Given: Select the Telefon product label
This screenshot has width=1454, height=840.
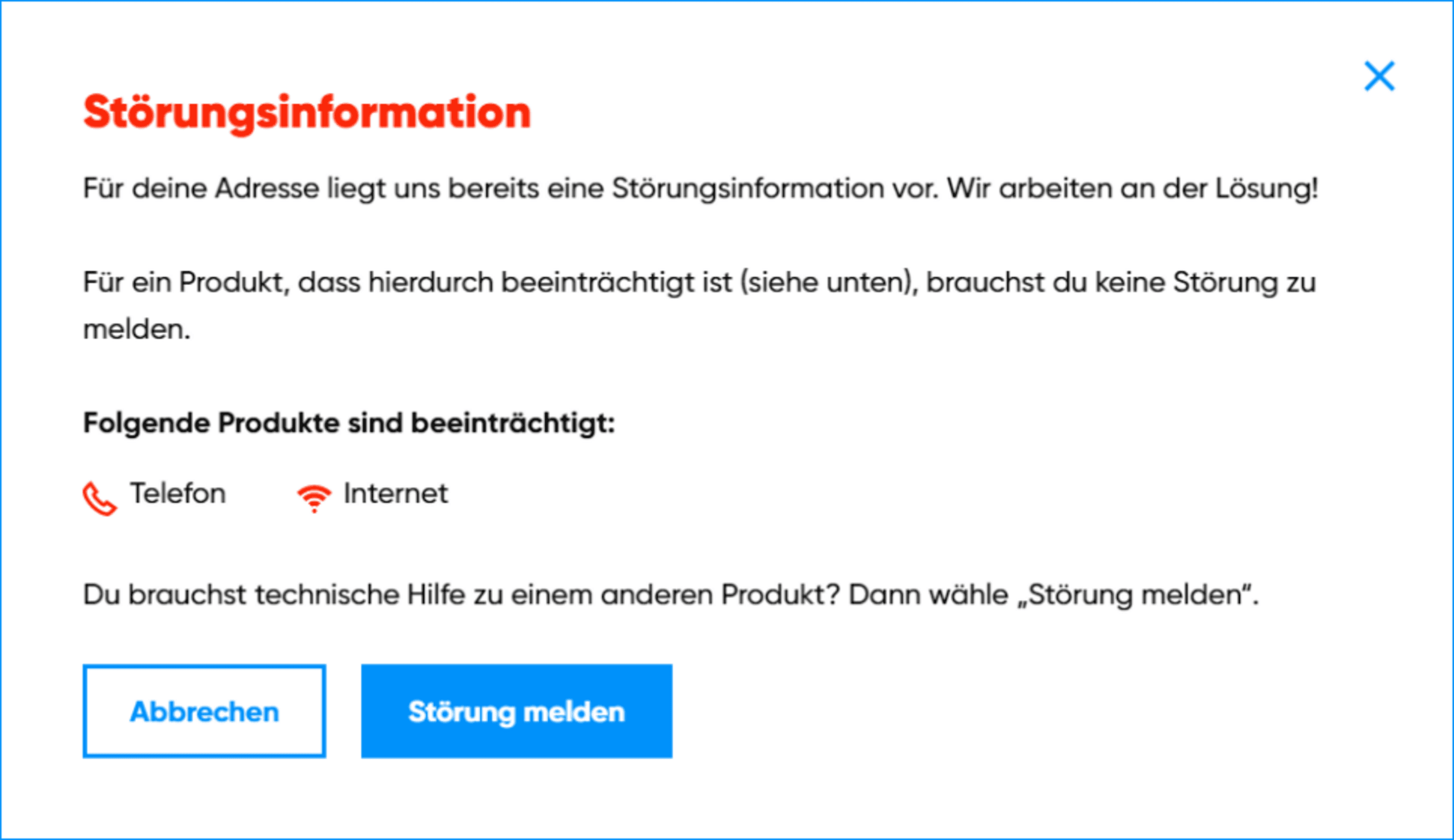Looking at the screenshot, I should (x=178, y=494).
